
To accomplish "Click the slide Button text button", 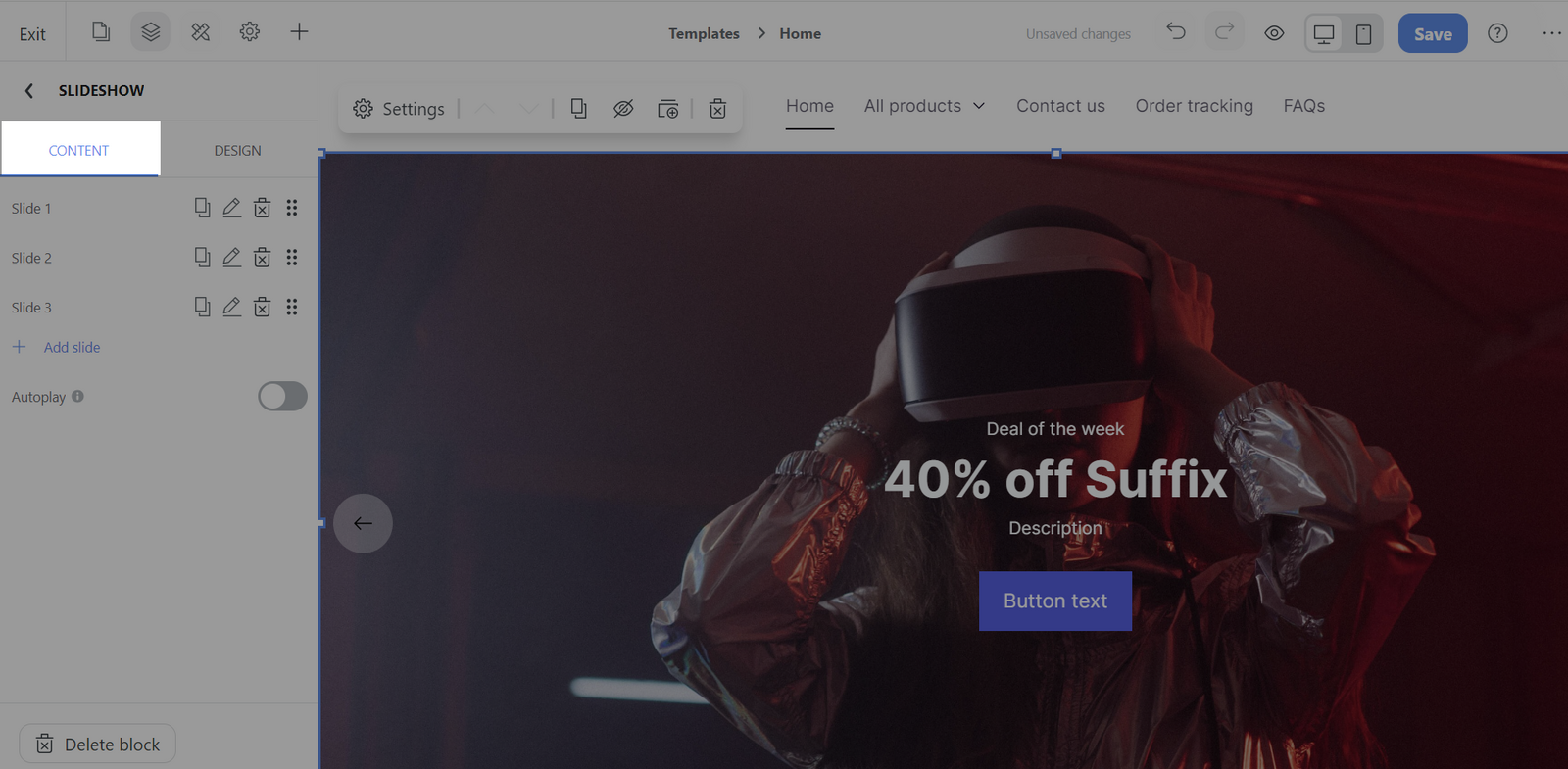I will pyautogui.click(x=1055, y=601).
